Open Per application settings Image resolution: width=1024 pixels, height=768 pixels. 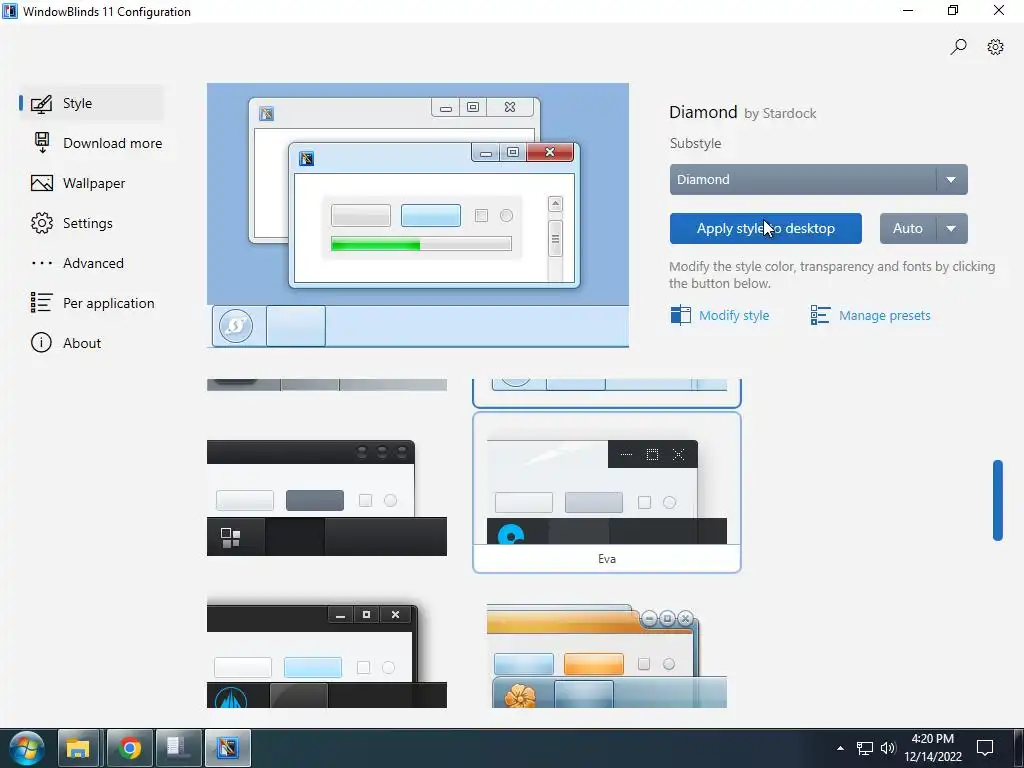[92, 303]
